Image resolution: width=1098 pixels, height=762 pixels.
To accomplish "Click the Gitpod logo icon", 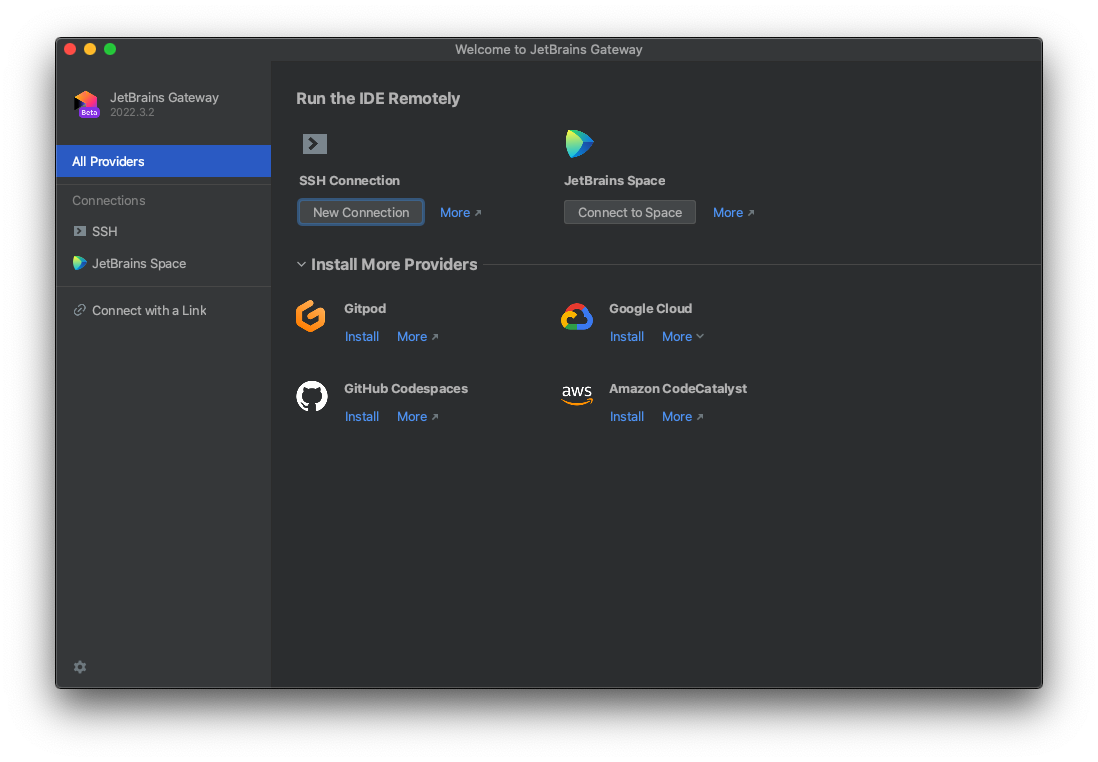I will (311, 316).
